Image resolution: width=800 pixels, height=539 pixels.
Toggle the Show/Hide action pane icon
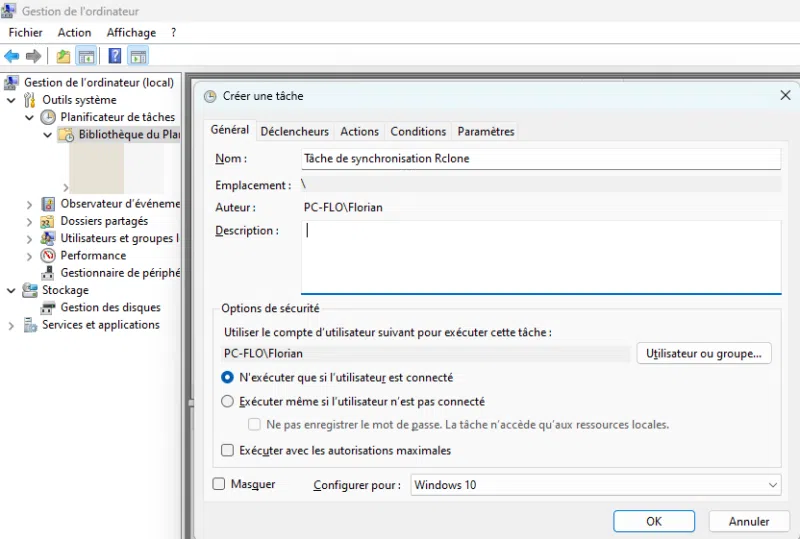point(138,56)
